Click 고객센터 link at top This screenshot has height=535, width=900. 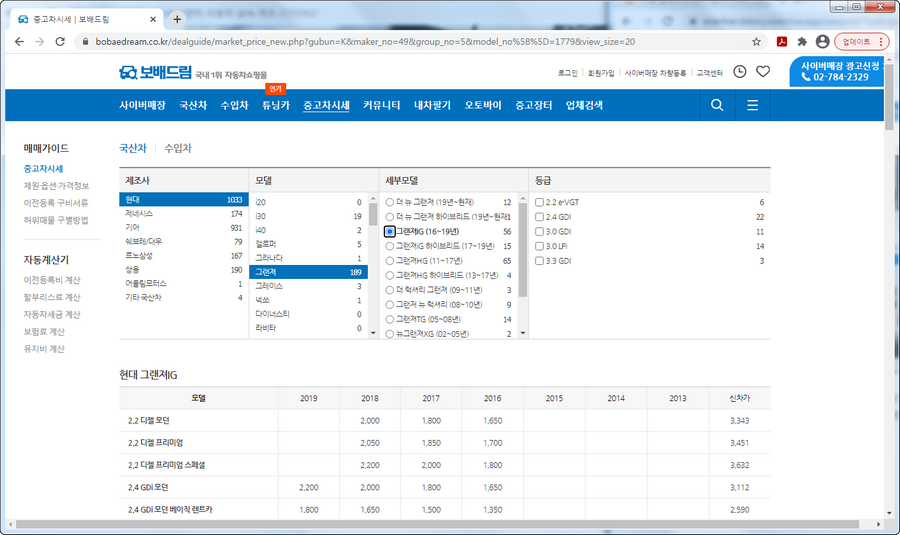(x=709, y=73)
